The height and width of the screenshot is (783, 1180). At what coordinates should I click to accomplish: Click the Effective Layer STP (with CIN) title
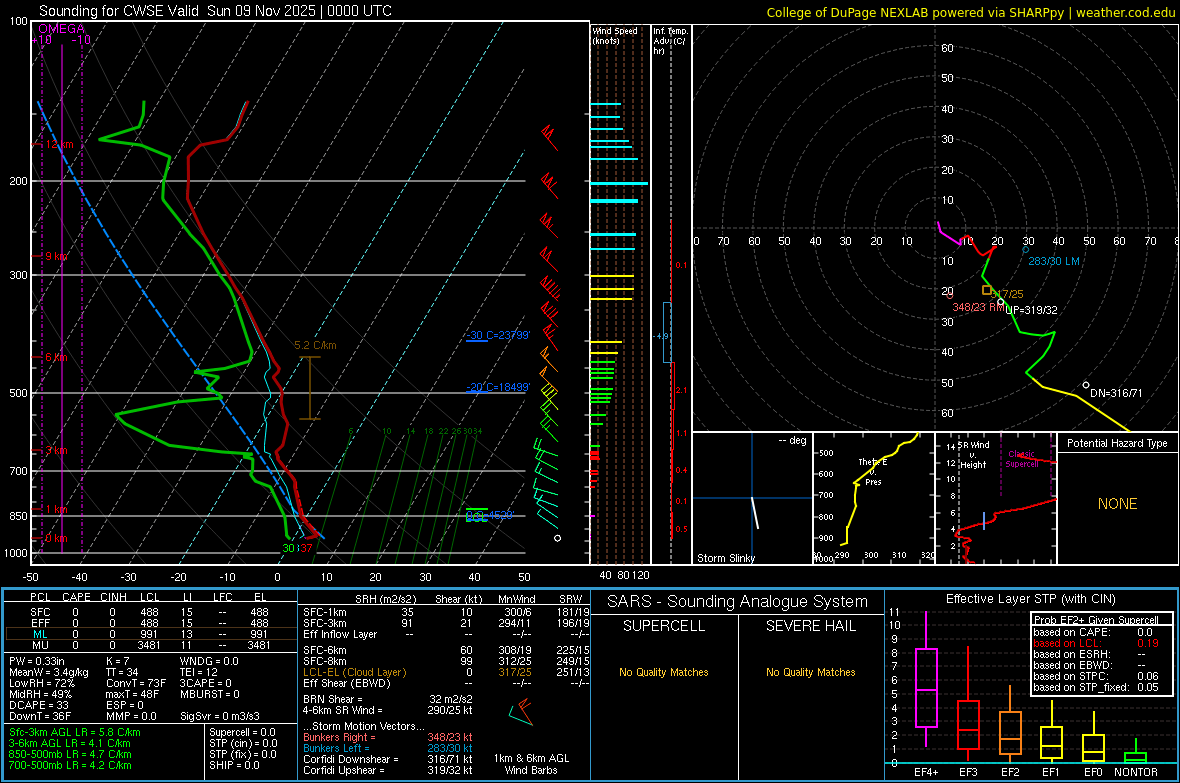point(1030,599)
